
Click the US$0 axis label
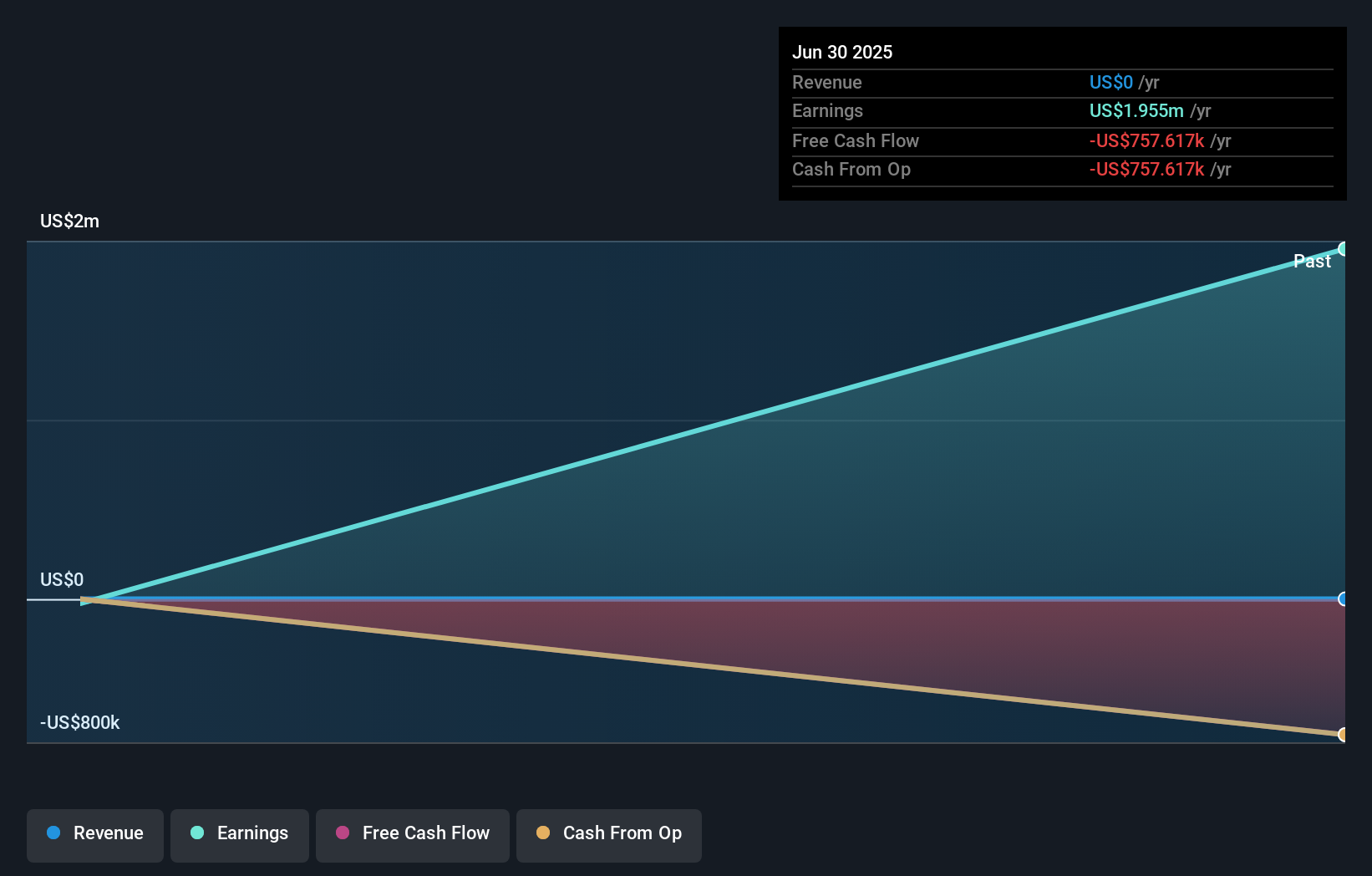point(62,579)
